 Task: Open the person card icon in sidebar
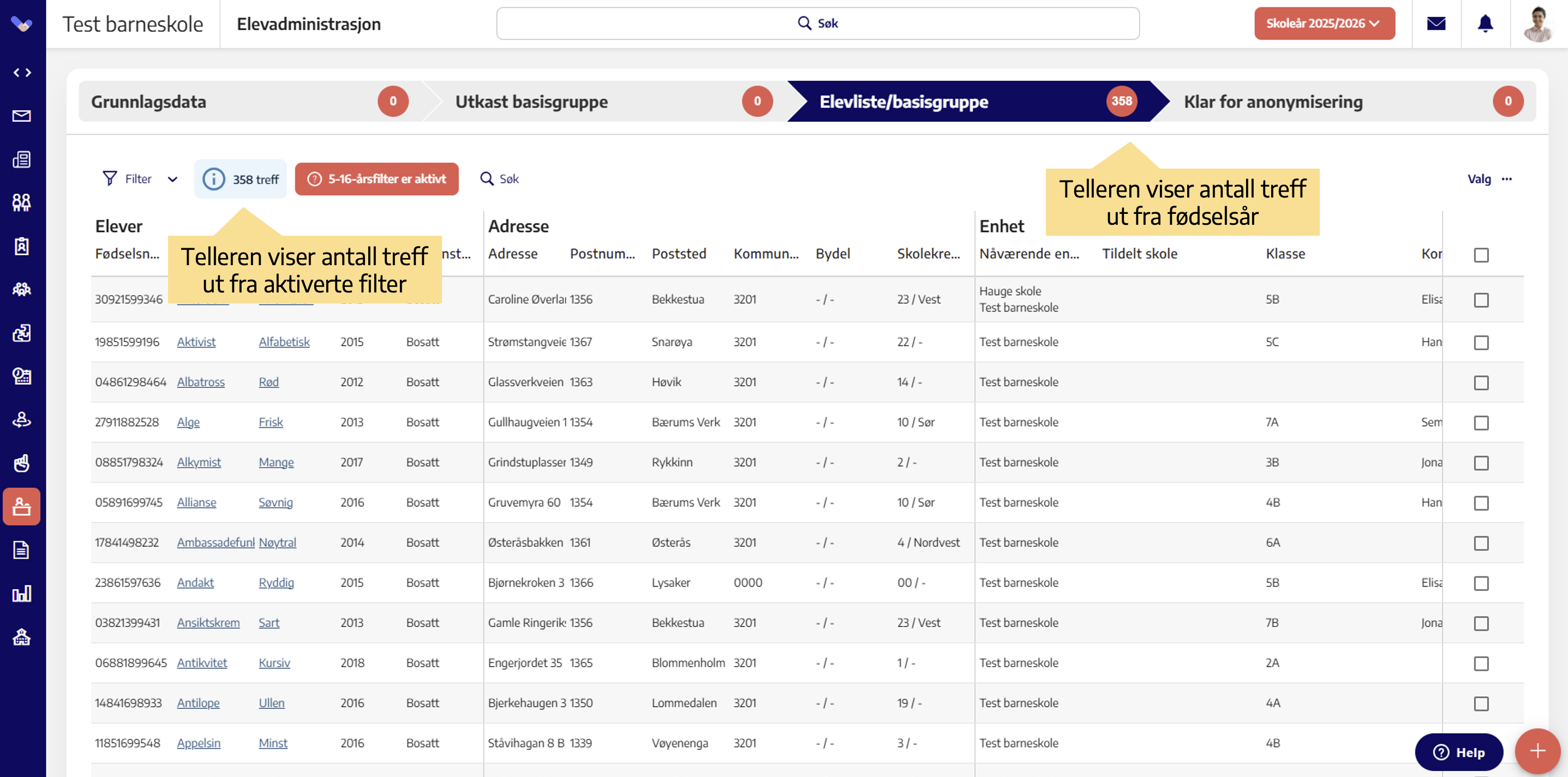tap(22, 376)
